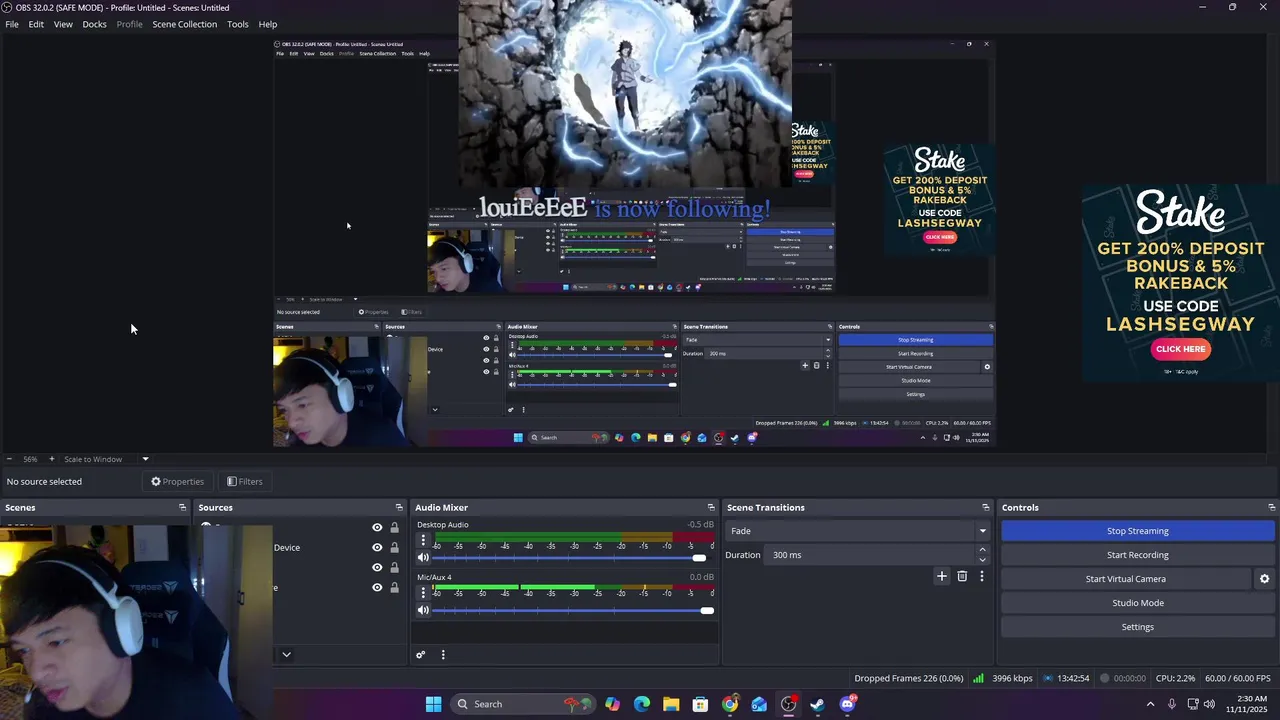
Task: Click the 60.00 / 60.00 FPS status
Action: (x=1238, y=678)
